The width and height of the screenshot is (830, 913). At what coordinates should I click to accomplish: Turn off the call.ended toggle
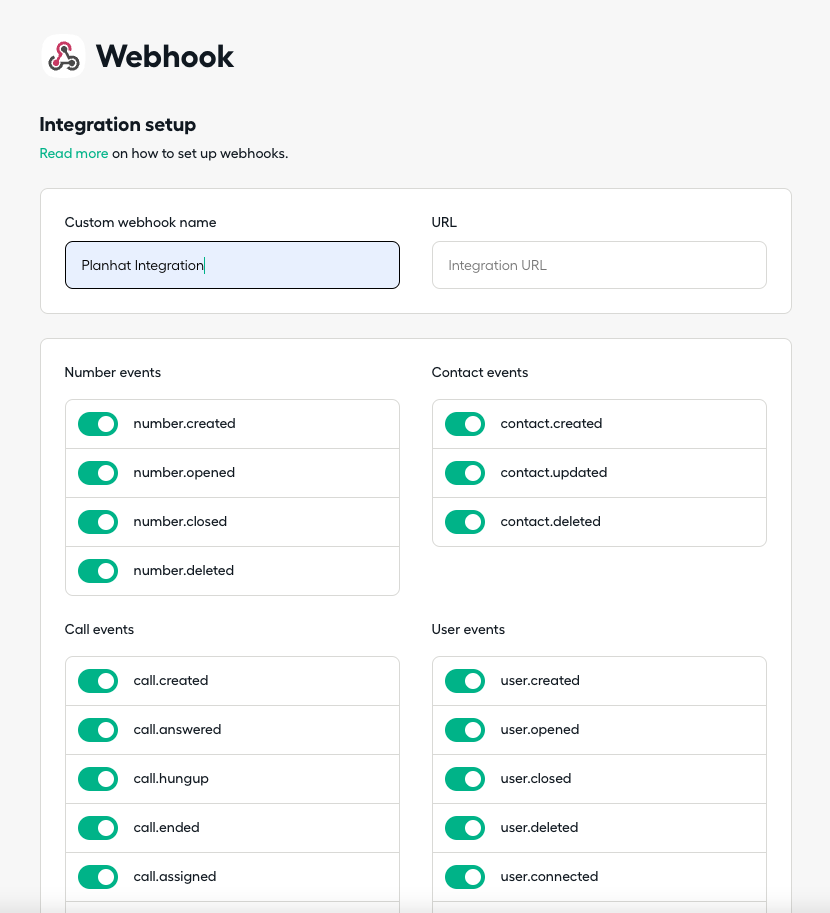(98, 827)
